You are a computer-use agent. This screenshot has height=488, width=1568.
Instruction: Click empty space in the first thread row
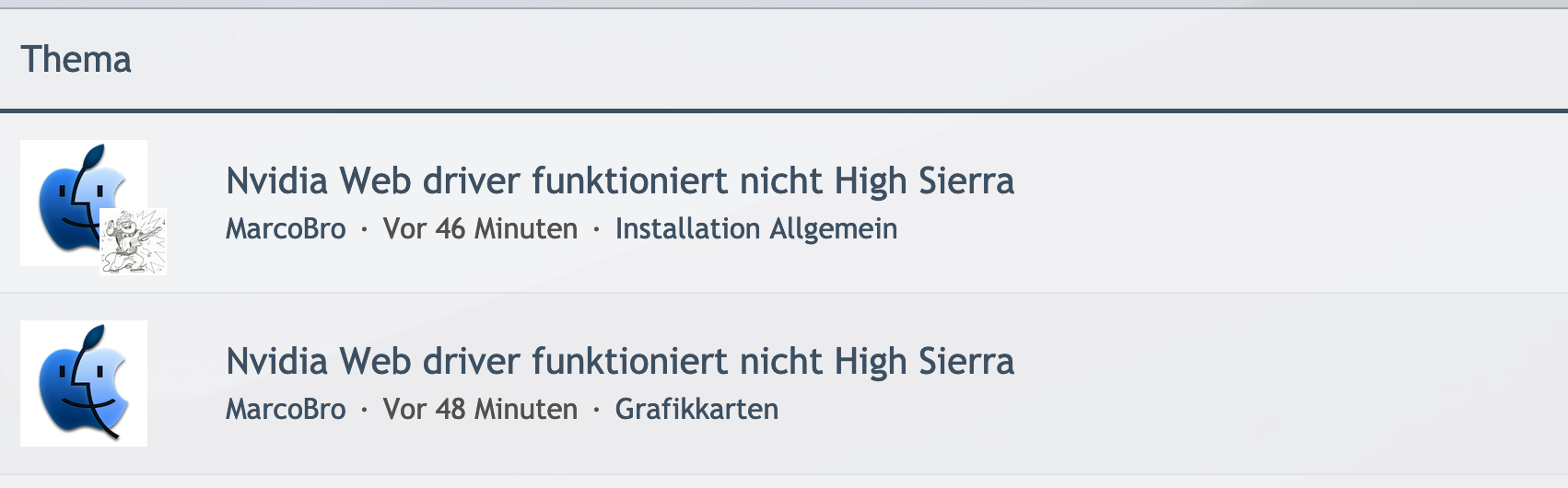[x=1290, y=203]
